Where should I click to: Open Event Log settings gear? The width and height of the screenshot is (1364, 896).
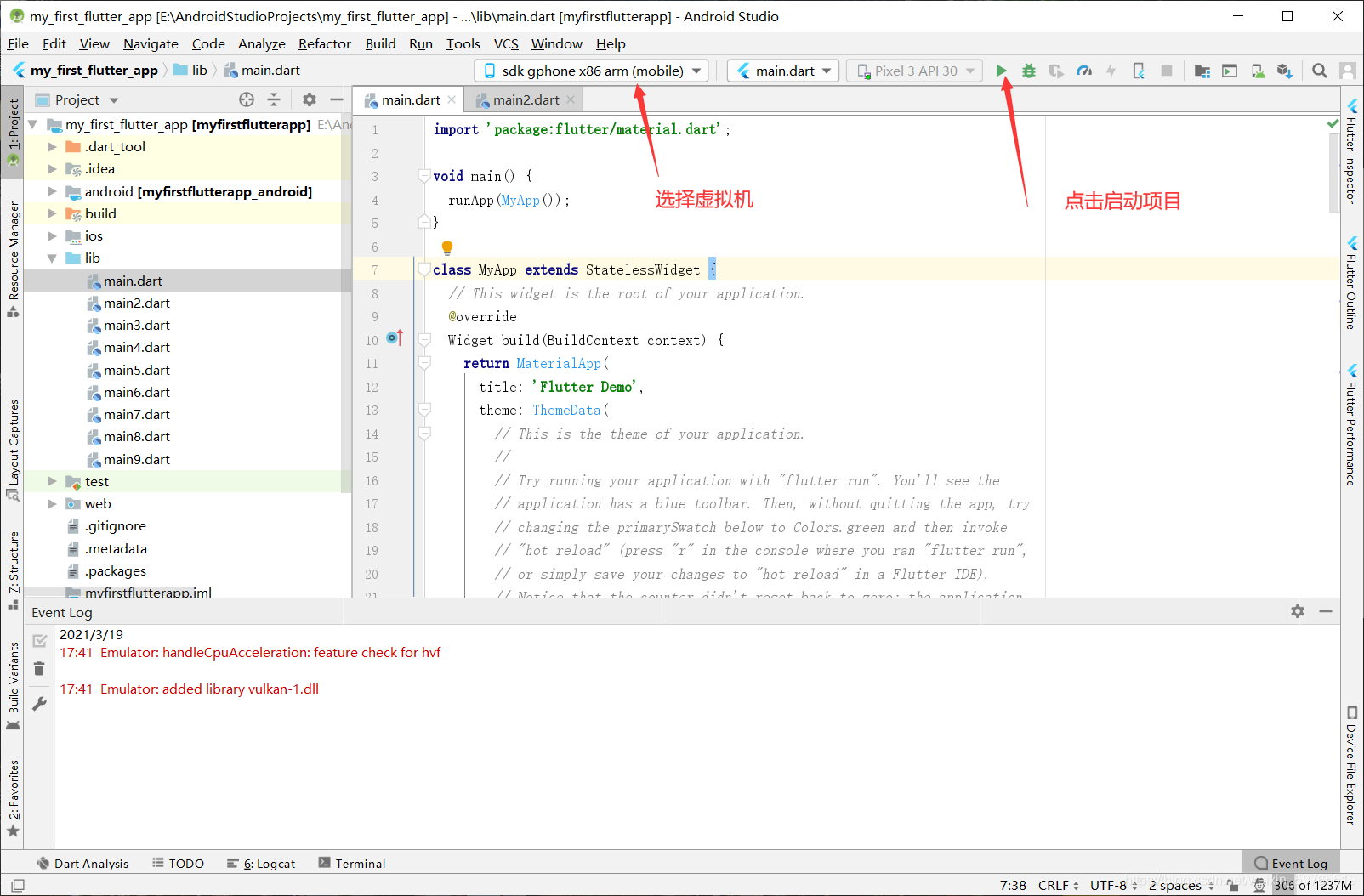1298,611
